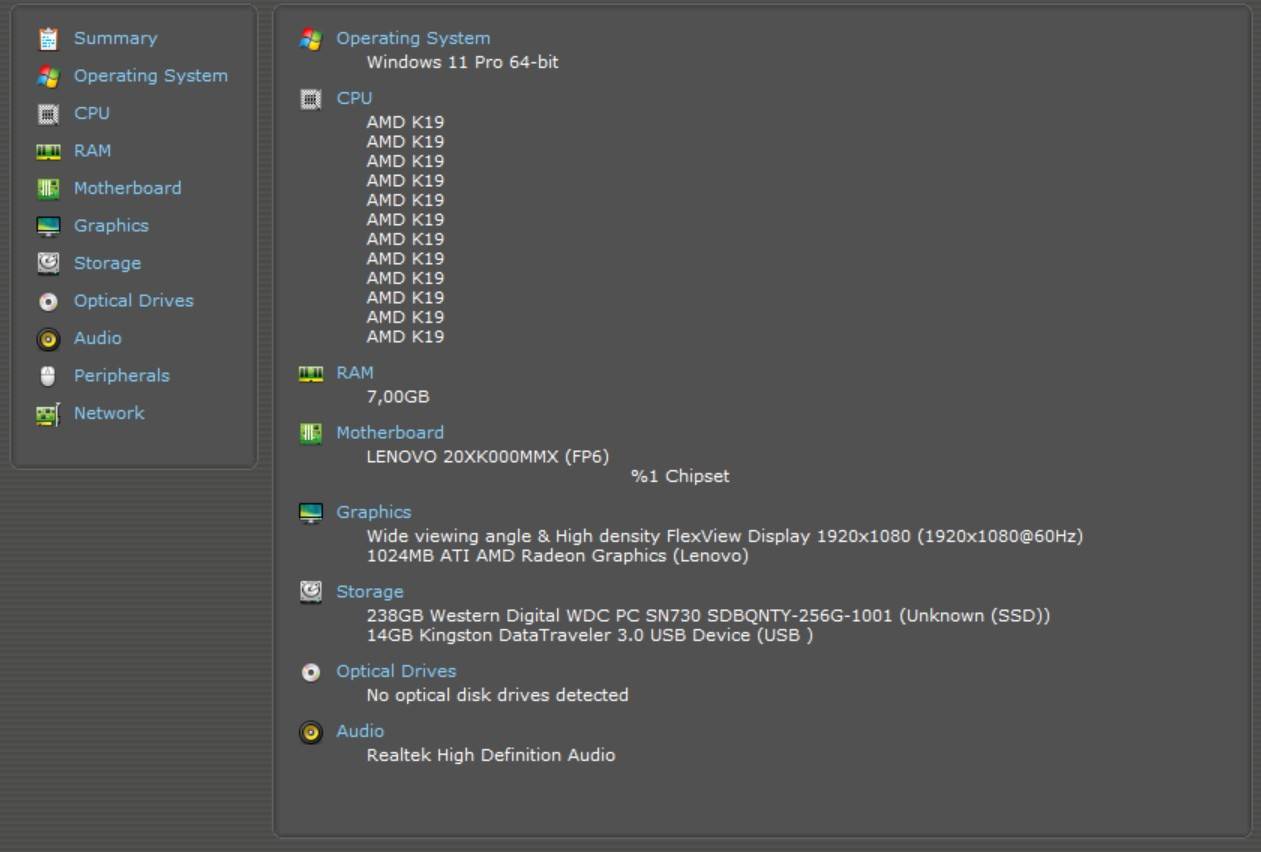Click the '7,00GB' RAM value
This screenshot has height=852, width=1261.
(398, 397)
